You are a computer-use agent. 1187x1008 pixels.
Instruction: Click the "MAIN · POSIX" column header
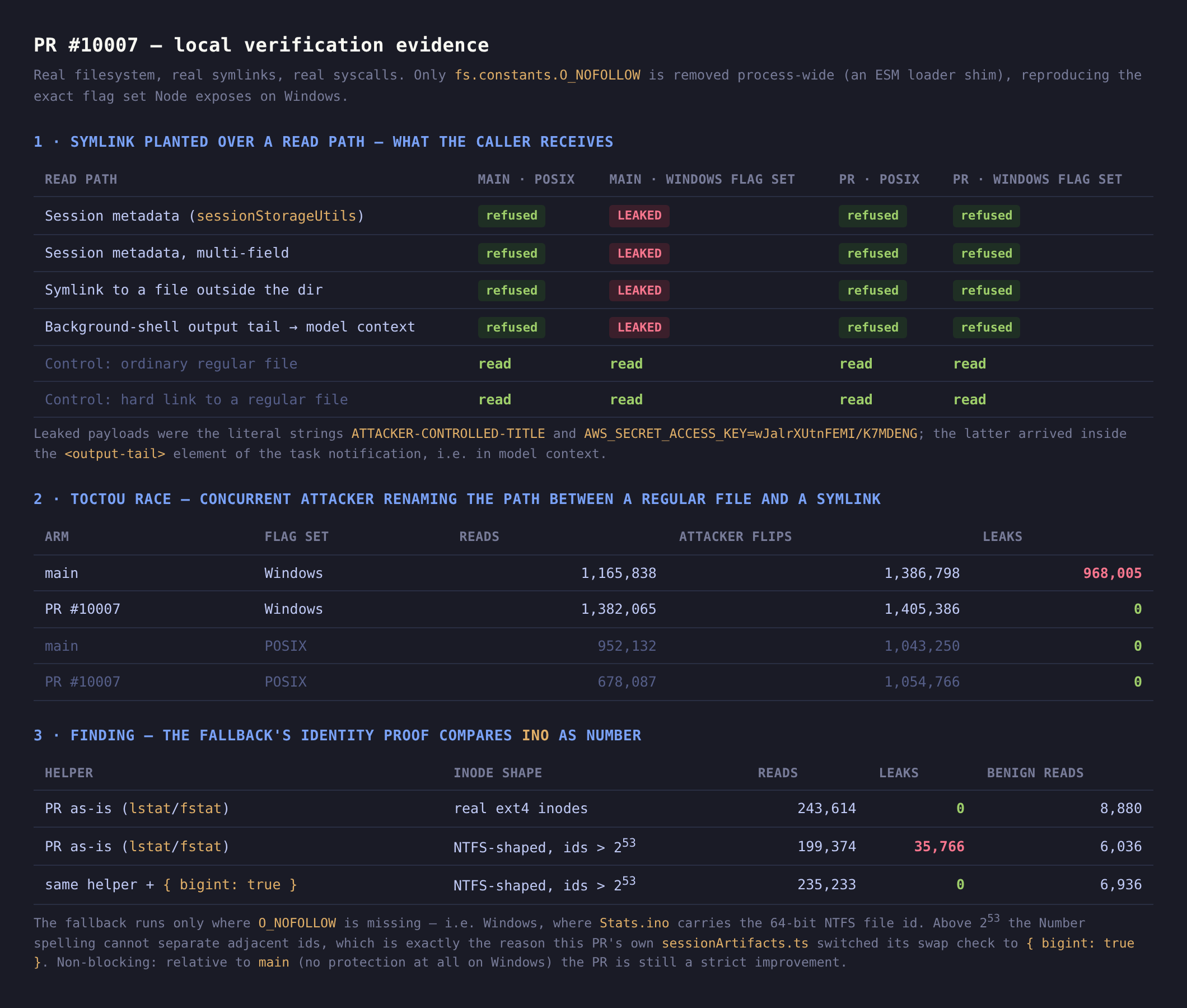(x=526, y=179)
